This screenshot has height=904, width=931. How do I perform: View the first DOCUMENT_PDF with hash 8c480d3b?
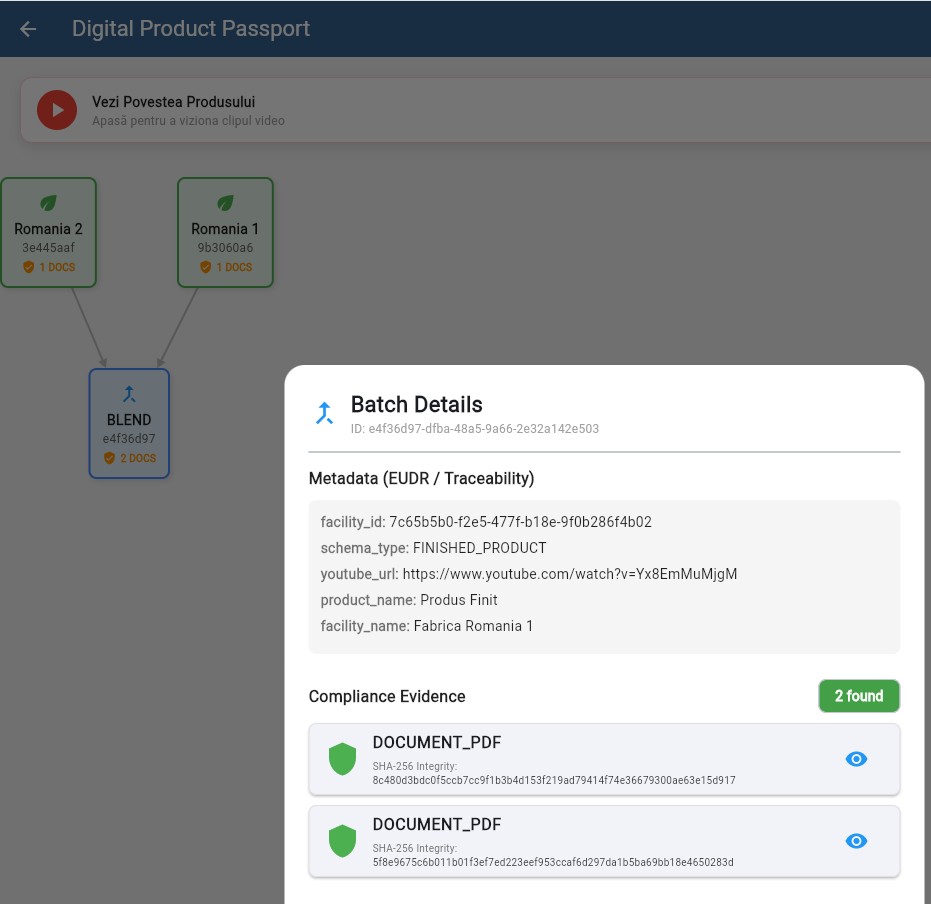pyautogui.click(x=856, y=759)
